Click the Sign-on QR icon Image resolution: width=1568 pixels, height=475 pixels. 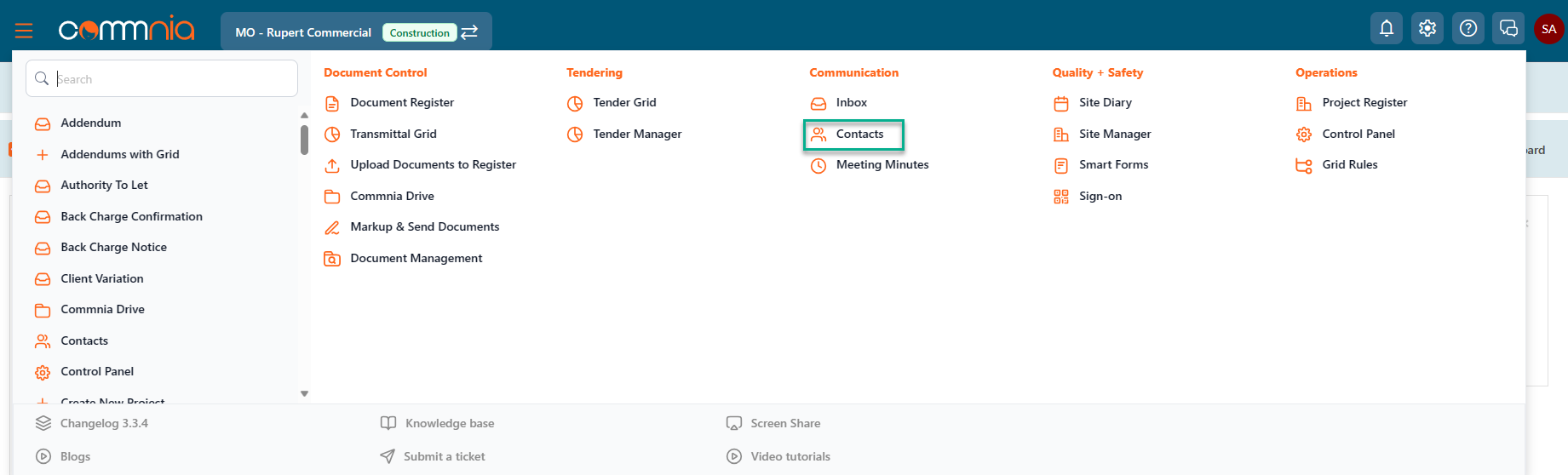(1061, 197)
